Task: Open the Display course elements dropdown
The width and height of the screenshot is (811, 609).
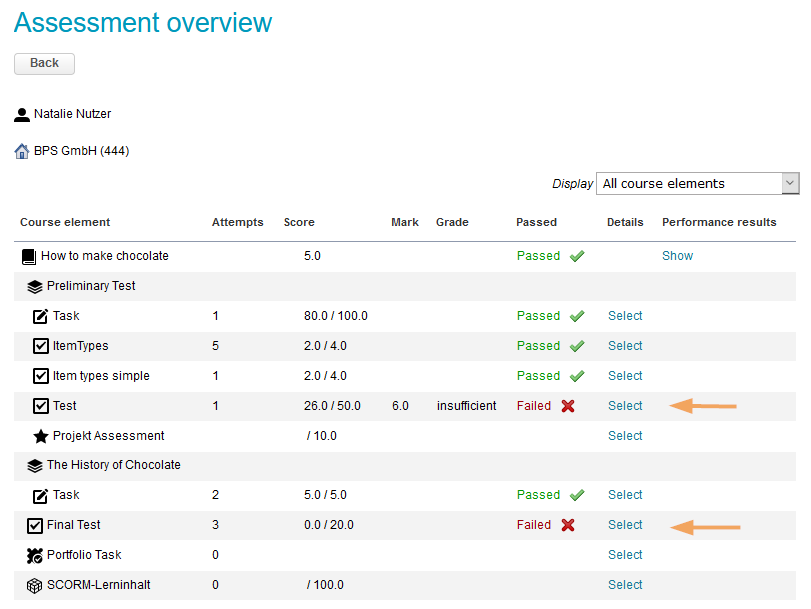Action: coord(688,184)
